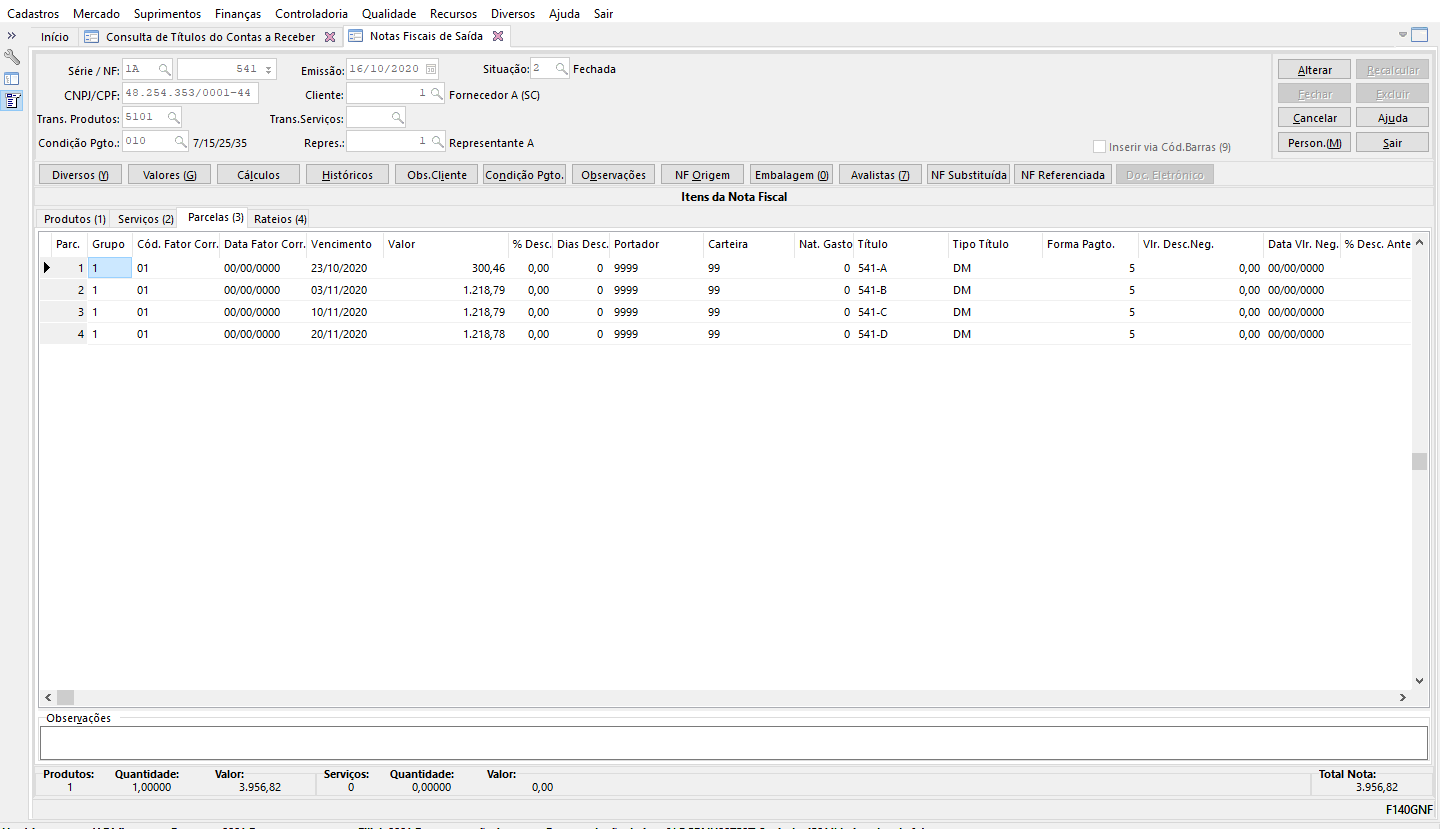This screenshot has height=829, width=1440.
Task: Open the Finanças menu
Action: coord(238,14)
